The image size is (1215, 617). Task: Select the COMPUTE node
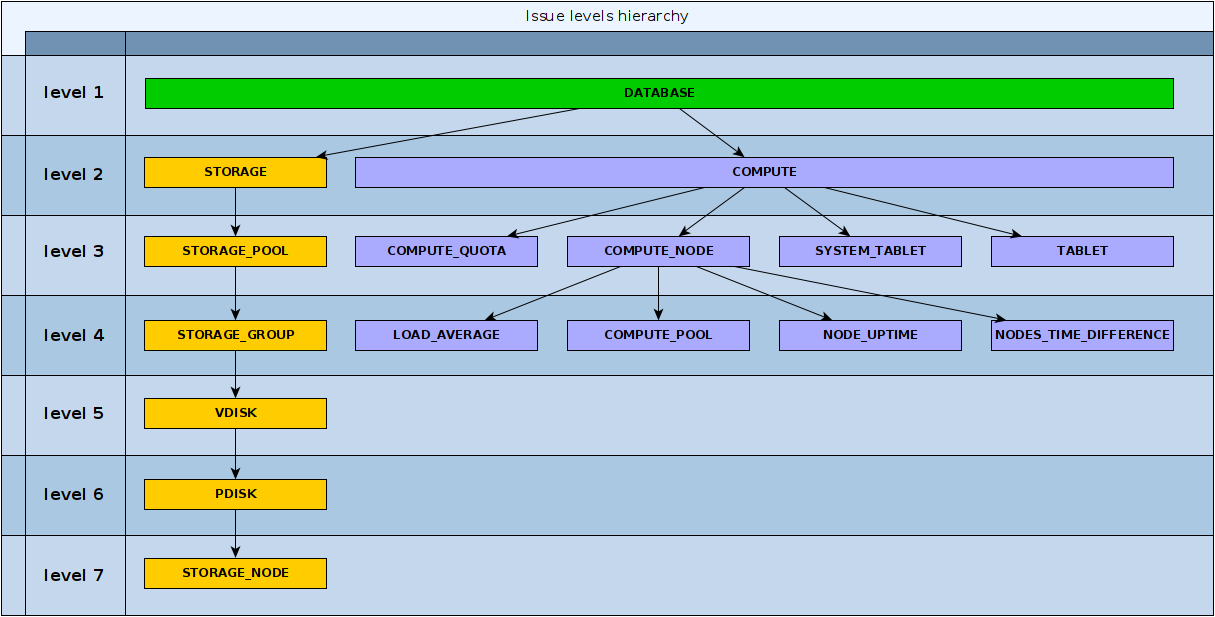[765, 171]
